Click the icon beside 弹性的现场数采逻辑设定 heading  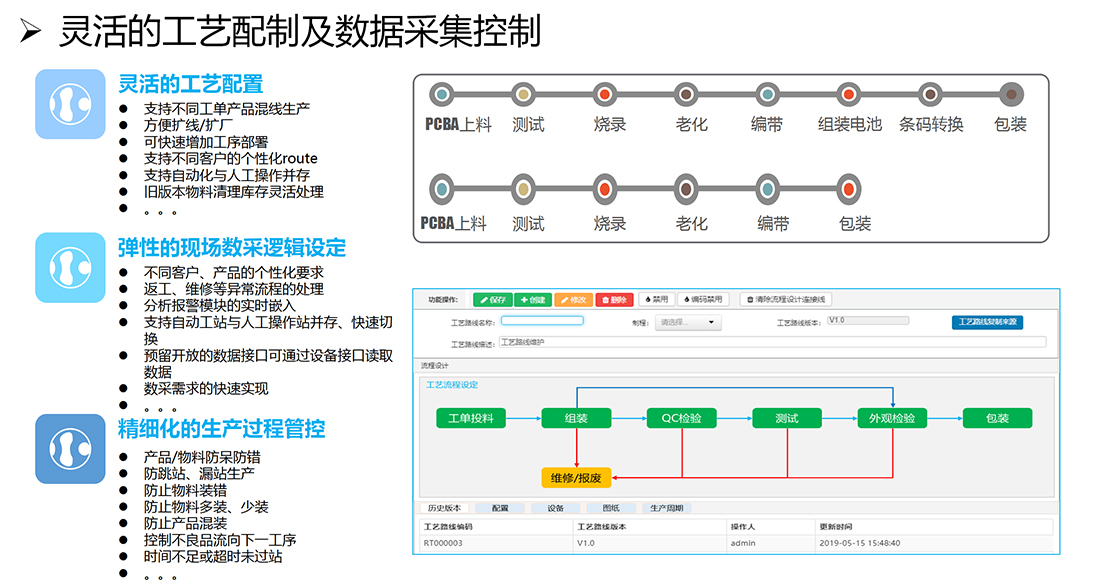70,268
